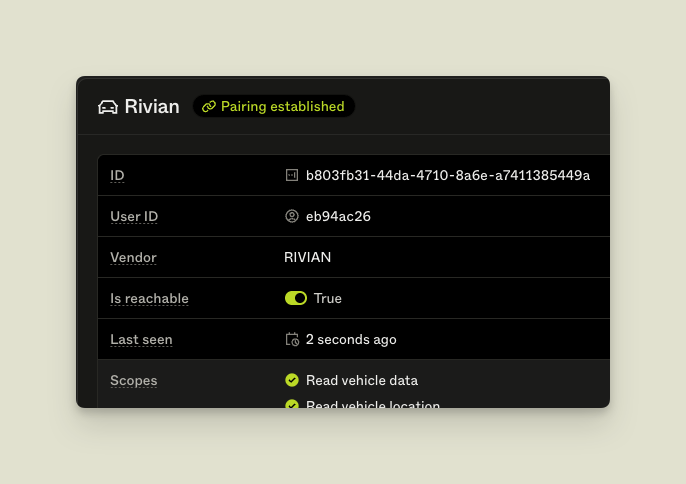Click the ID icon before the UUID
This screenshot has height=484, width=686.
click(292, 175)
